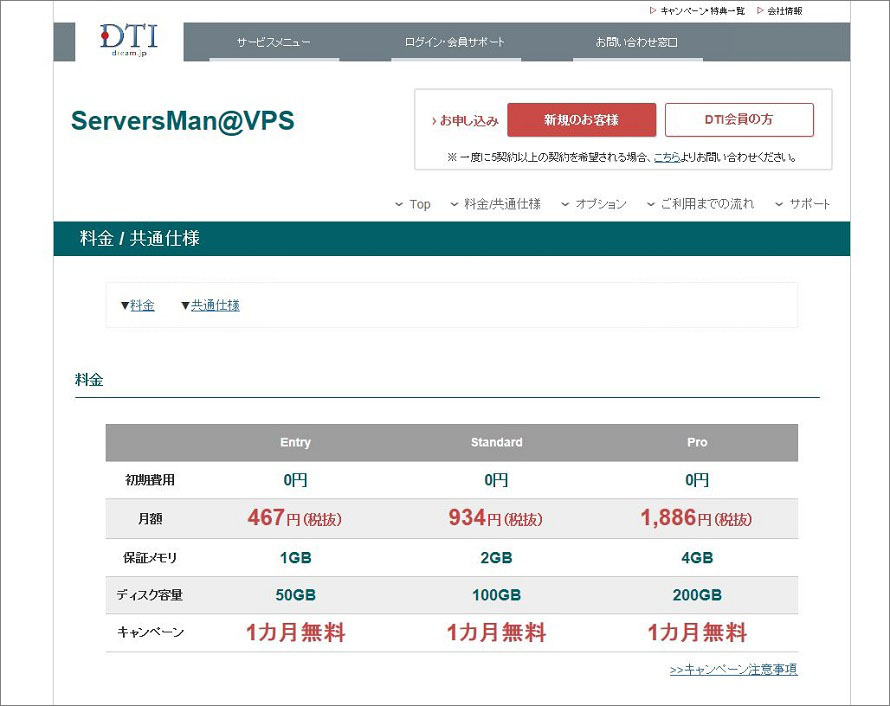Screen dimensions: 890x706
Task: Click the 1,886円 monthly price
Action: 696,518
